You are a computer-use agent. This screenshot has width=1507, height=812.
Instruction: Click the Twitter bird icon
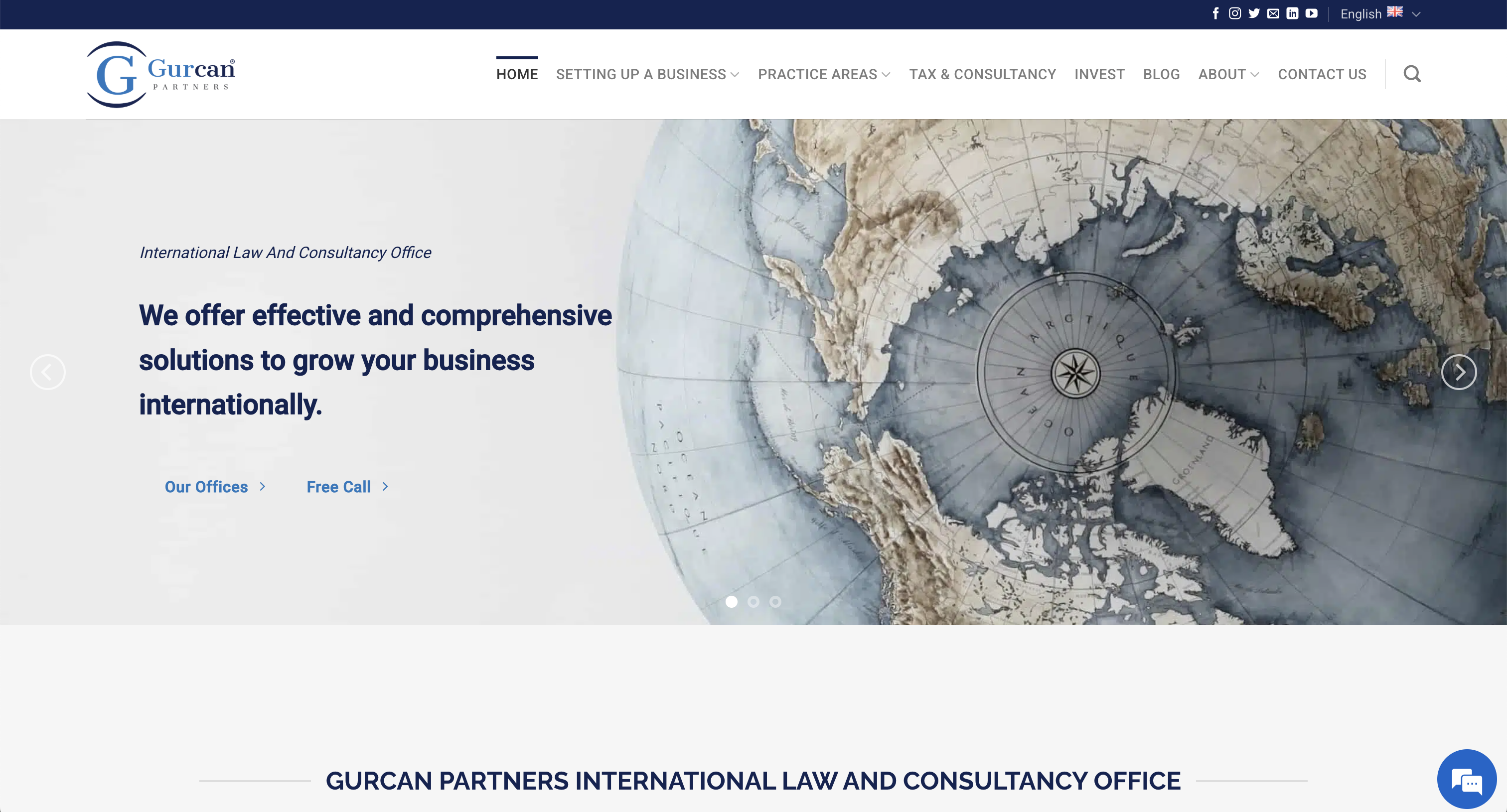[x=1254, y=13]
